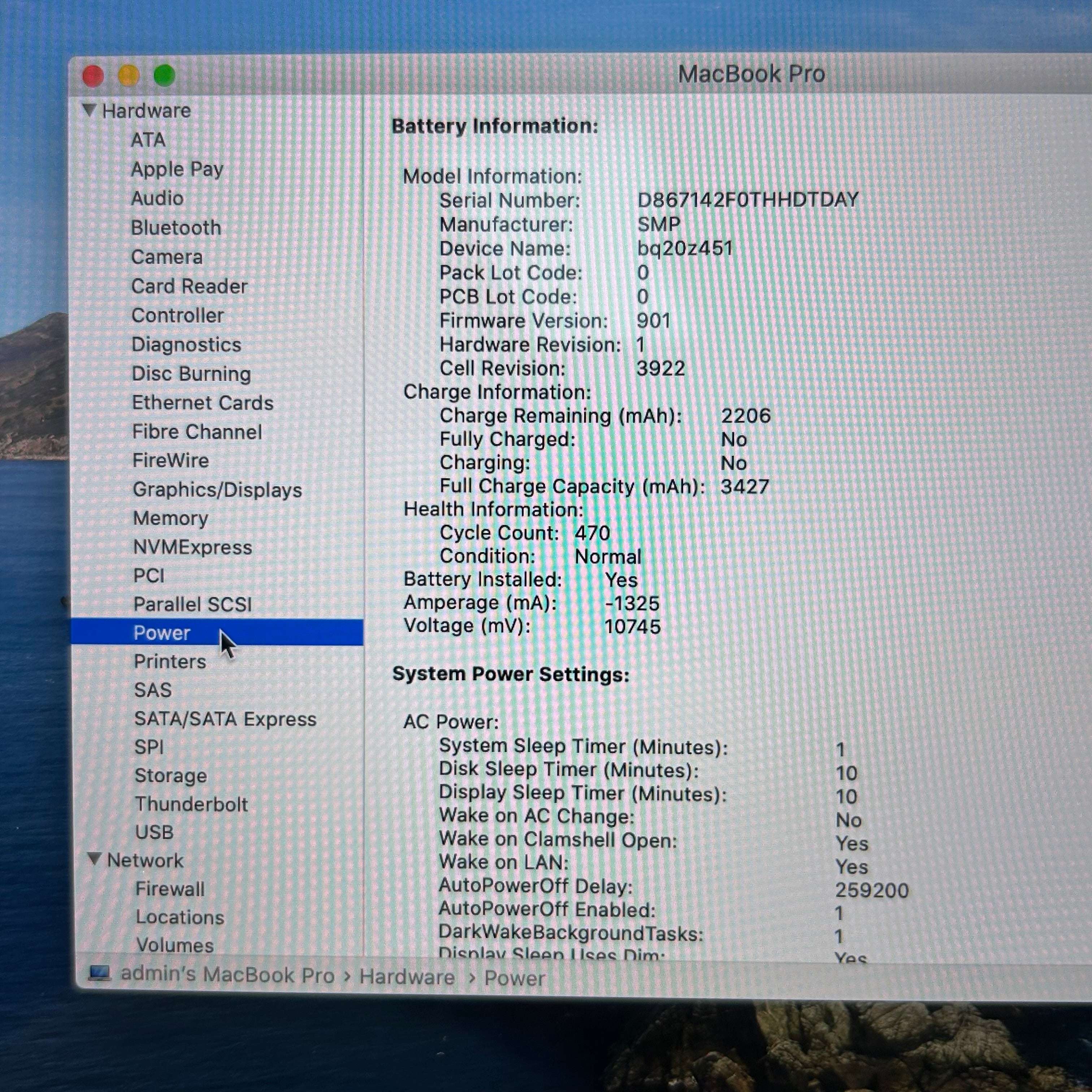Click full charge capacity value 3427
The width and height of the screenshot is (1092, 1092).
[x=745, y=487]
